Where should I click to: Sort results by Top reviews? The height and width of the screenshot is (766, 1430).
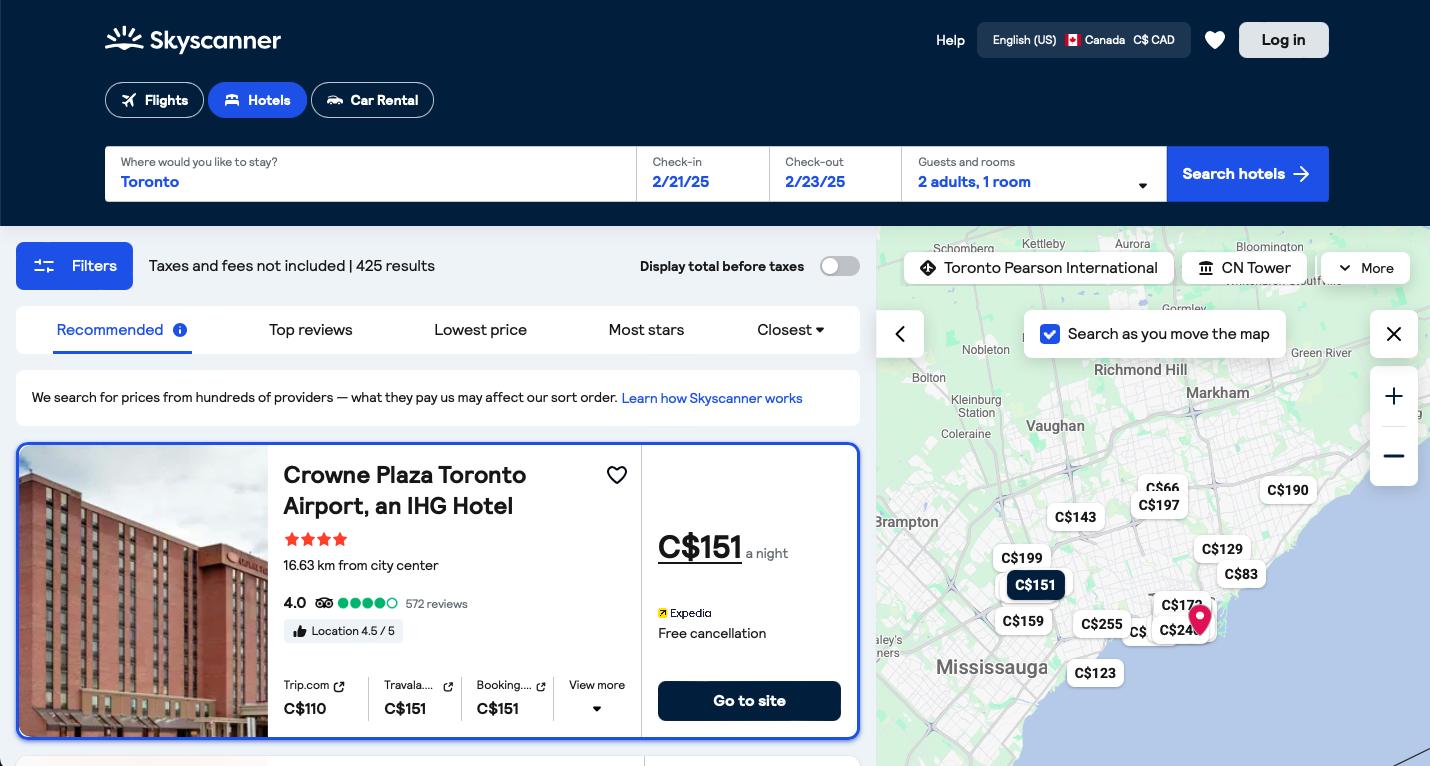tap(310, 330)
